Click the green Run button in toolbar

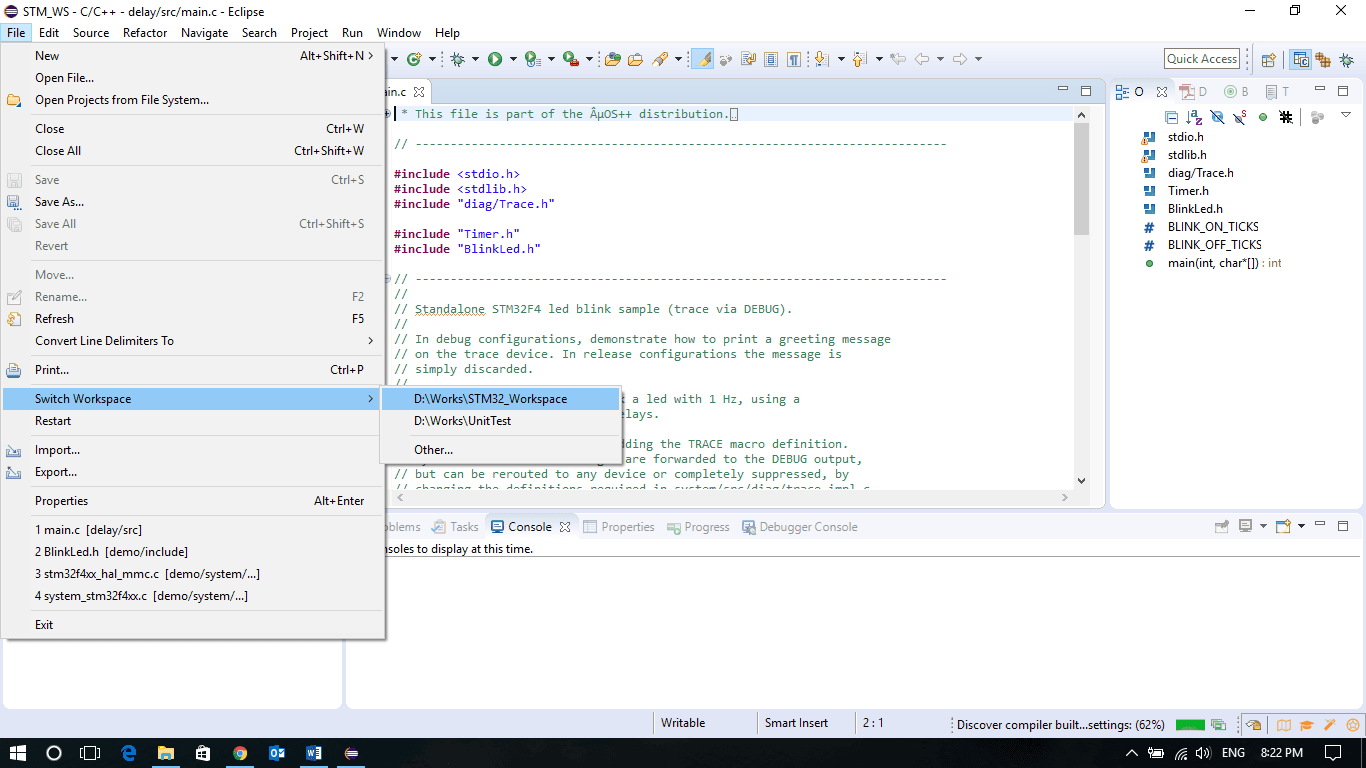[x=495, y=59]
